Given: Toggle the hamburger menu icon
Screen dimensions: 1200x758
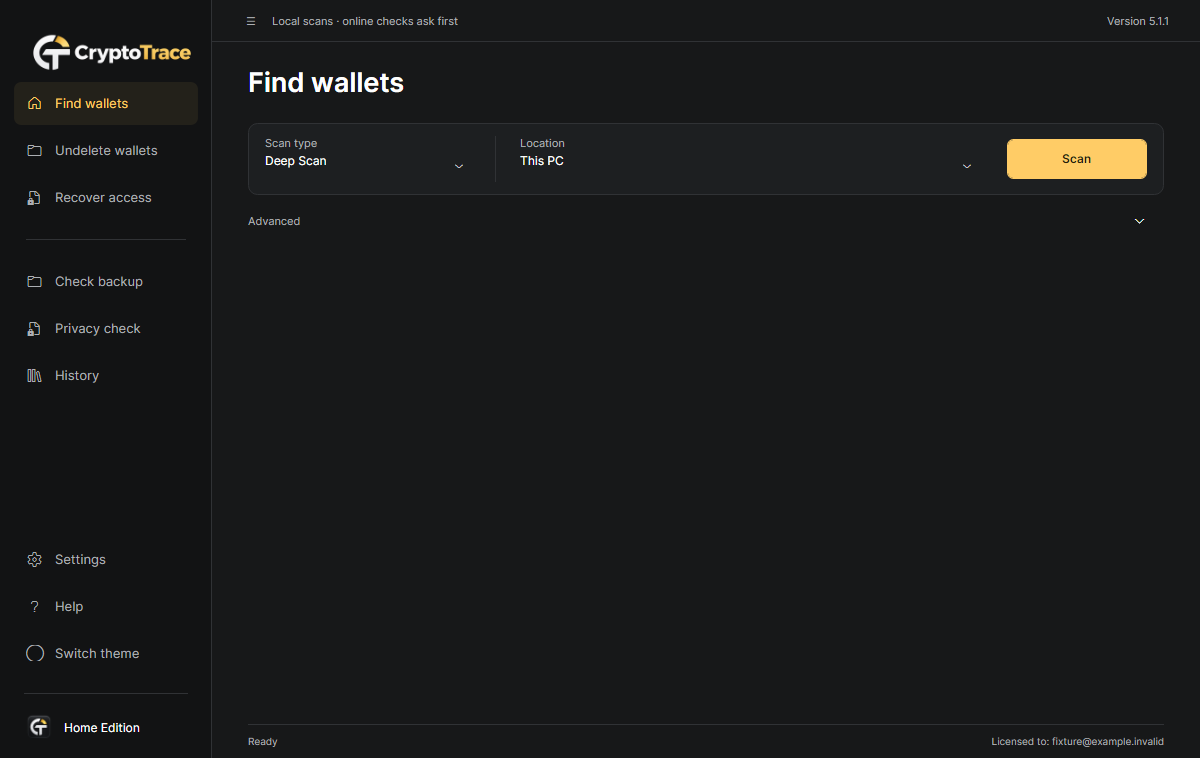Looking at the screenshot, I should click(x=251, y=21).
